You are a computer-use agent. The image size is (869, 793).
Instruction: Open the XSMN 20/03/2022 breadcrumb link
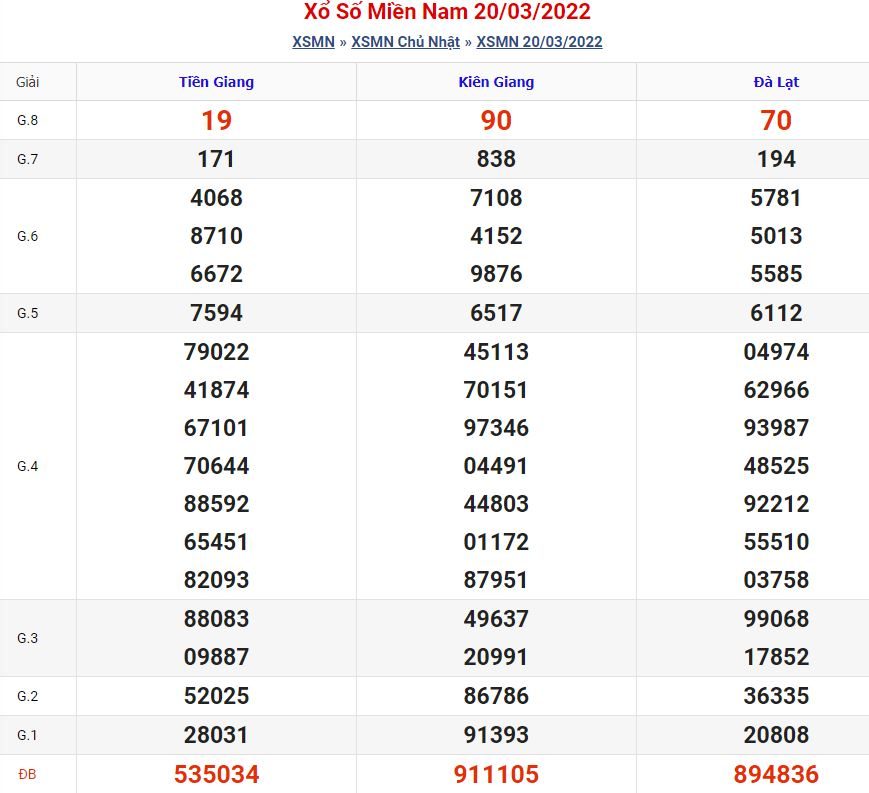click(539, 42)
